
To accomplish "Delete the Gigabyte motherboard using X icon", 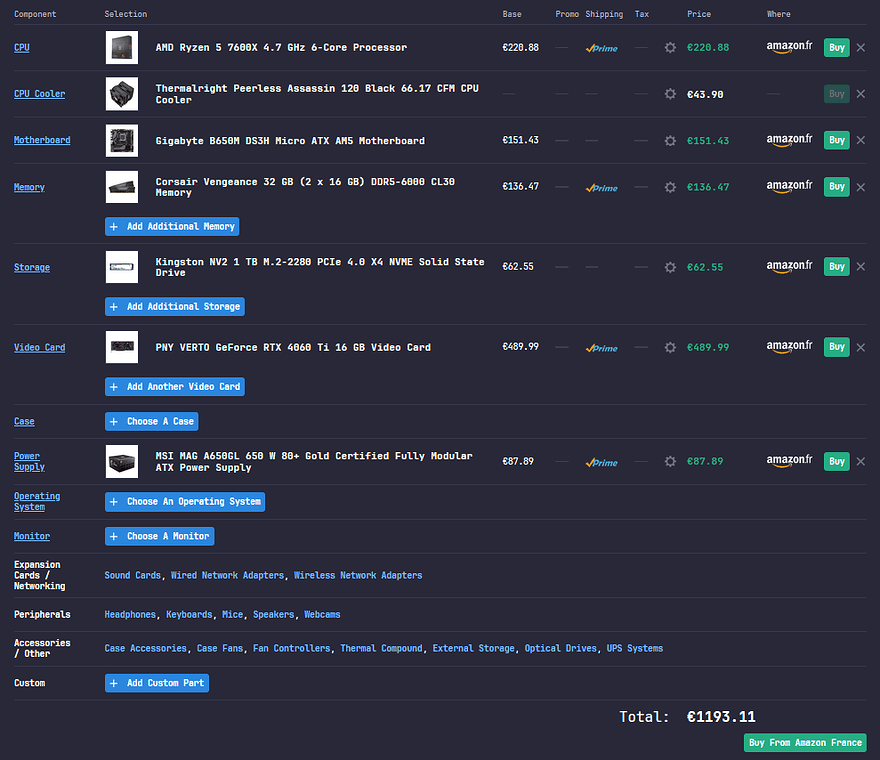I will 860,141.
